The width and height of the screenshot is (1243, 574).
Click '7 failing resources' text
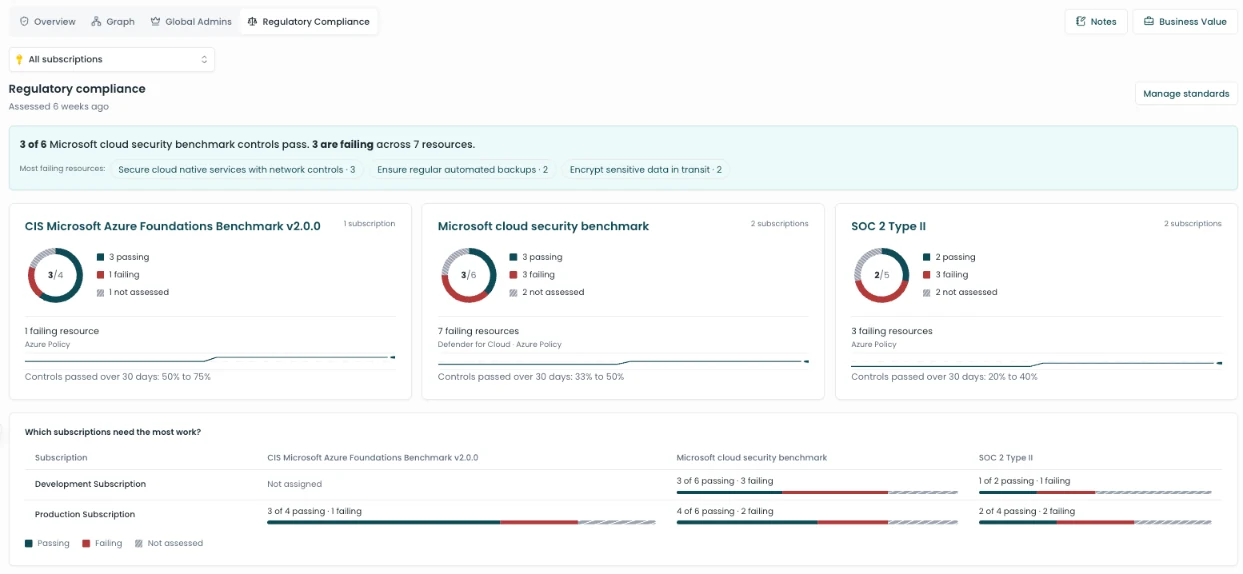coord(478,331)
